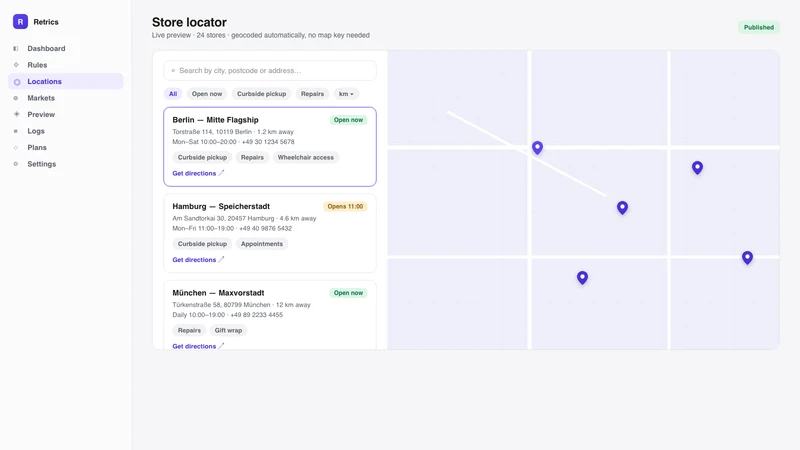
Task: Select the lowest map pin
Action: (582, 277)
